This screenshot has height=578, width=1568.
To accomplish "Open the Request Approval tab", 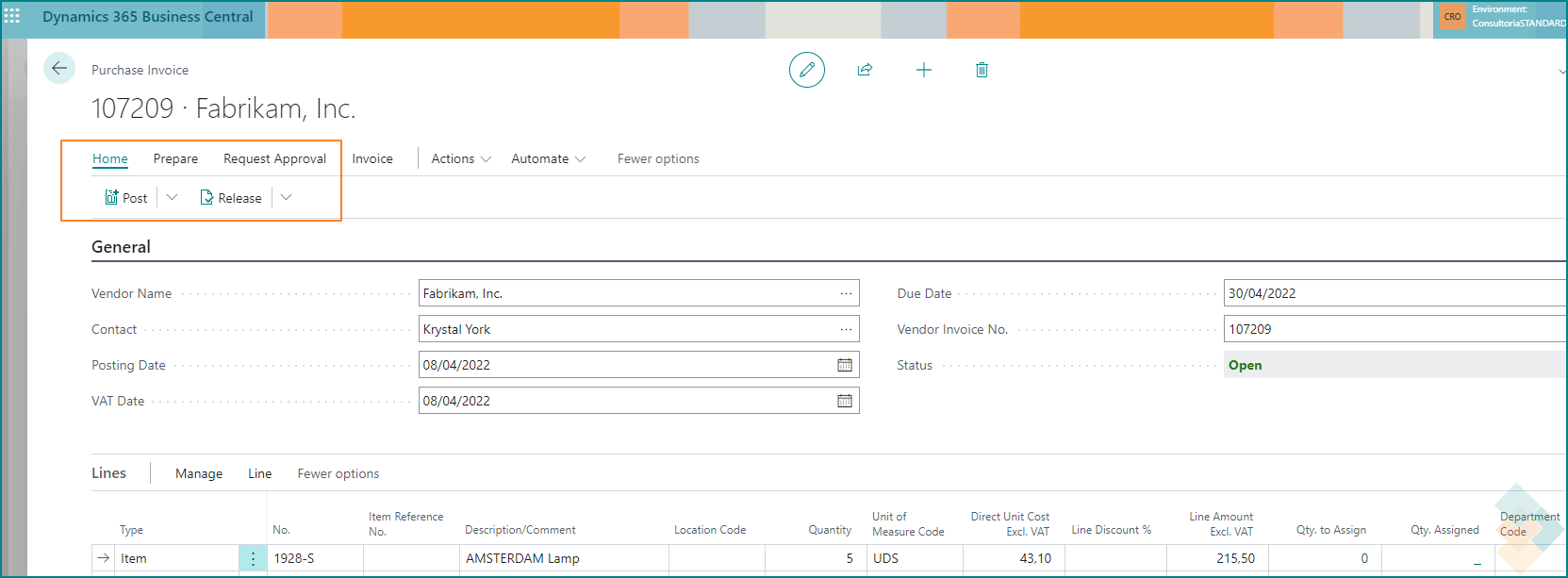I will pyautogui.click(x=274, y=158).
